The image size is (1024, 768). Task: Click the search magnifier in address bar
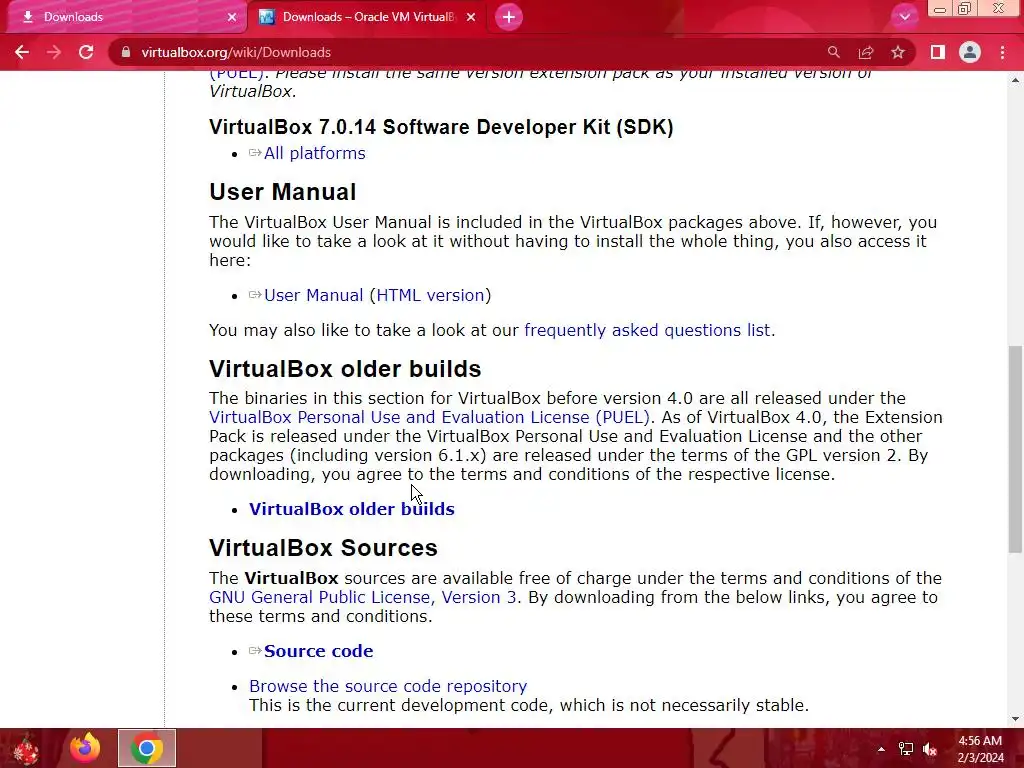(833, 52)
